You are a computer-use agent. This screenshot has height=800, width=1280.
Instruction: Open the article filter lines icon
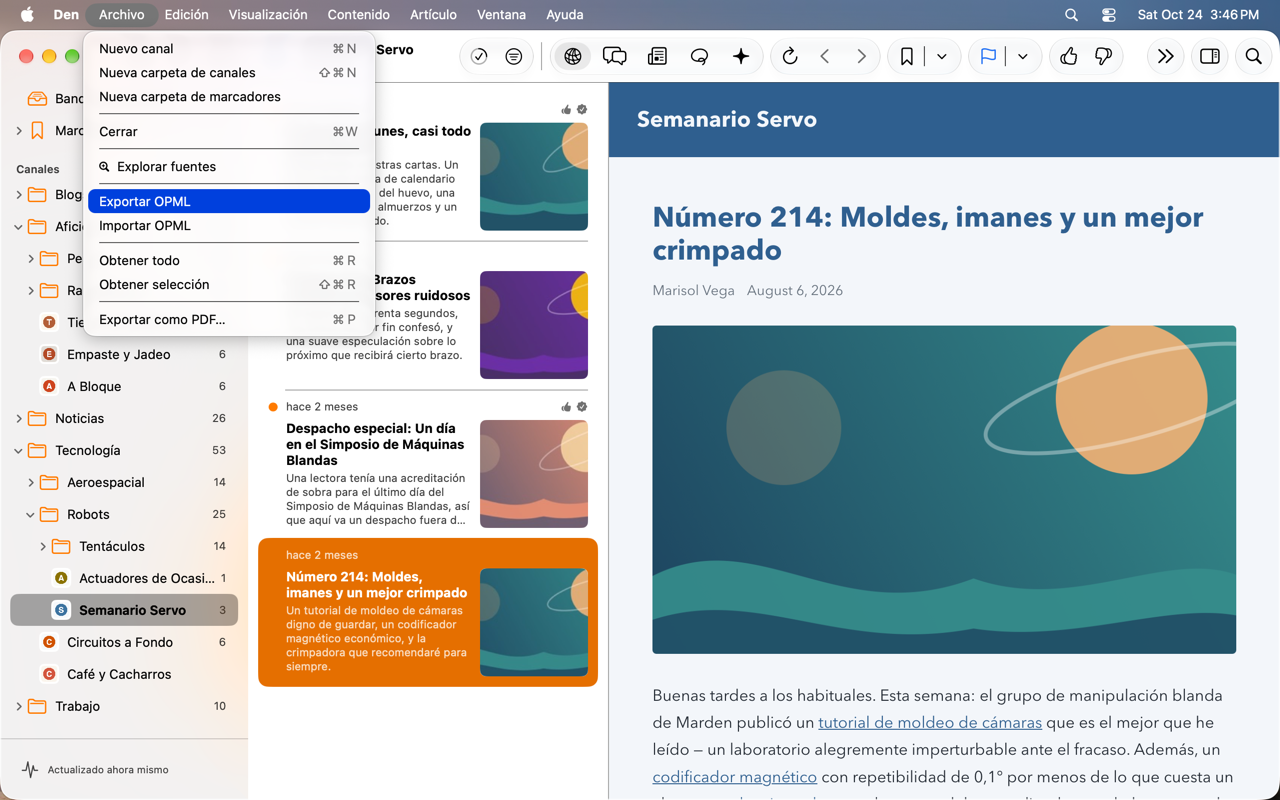point(514,57)
